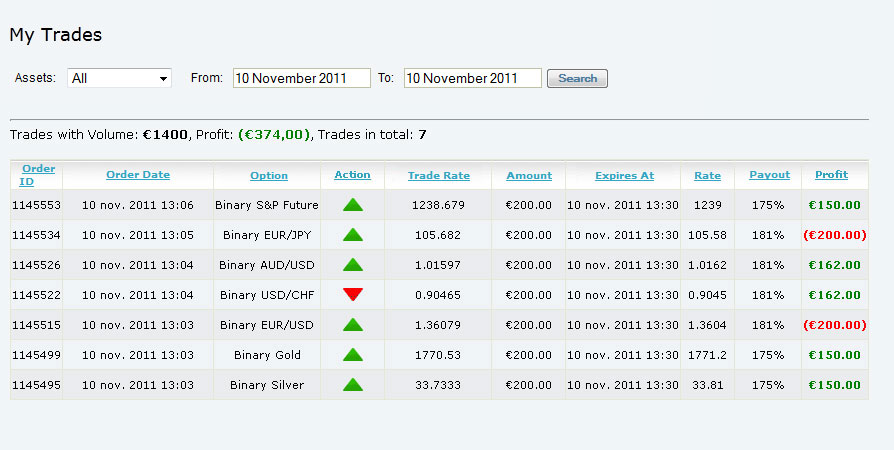Viewport: 894px width, 450px height.
Task: Sort by Trade Rate column header
Action: click(438, 176)
